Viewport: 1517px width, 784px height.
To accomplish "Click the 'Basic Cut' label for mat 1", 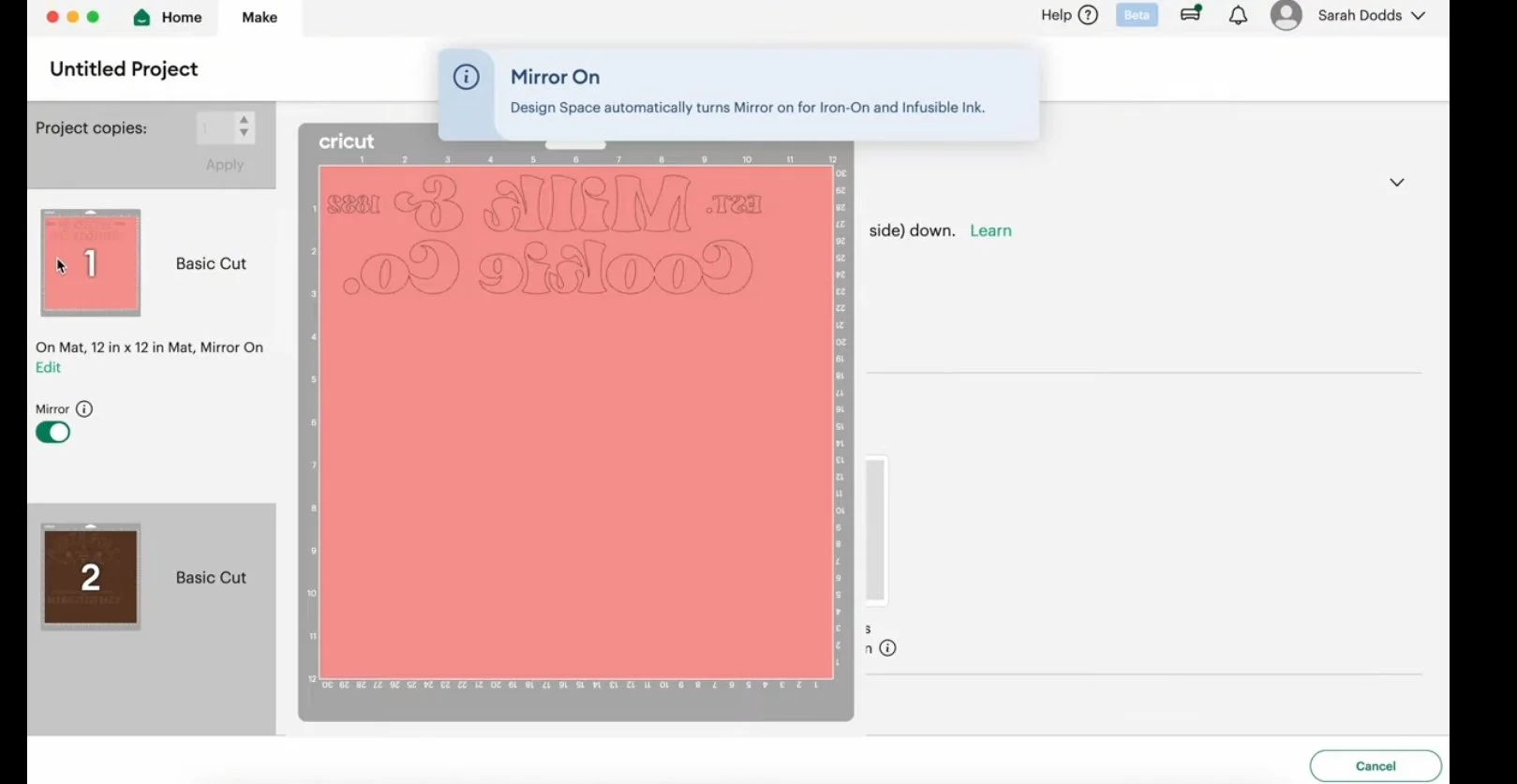I will 211,264.
